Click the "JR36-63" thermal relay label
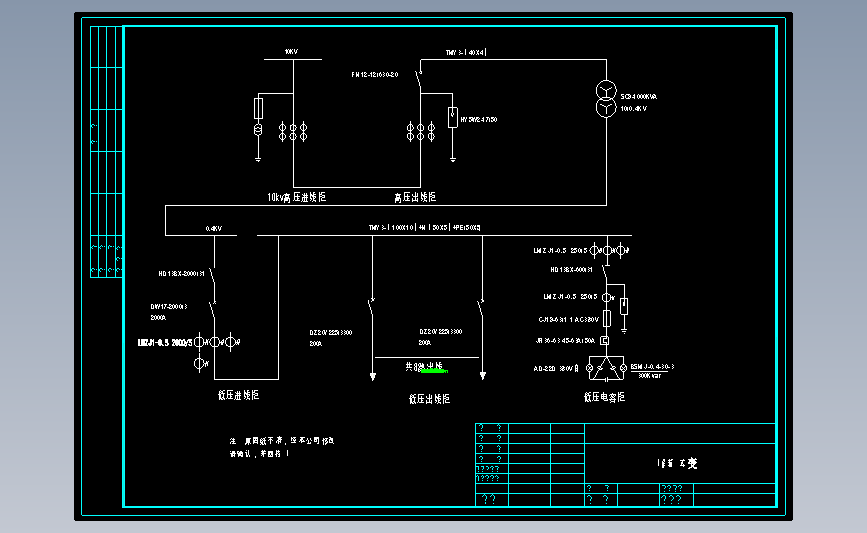The image size is (867, 533). [x=565, y=341]
